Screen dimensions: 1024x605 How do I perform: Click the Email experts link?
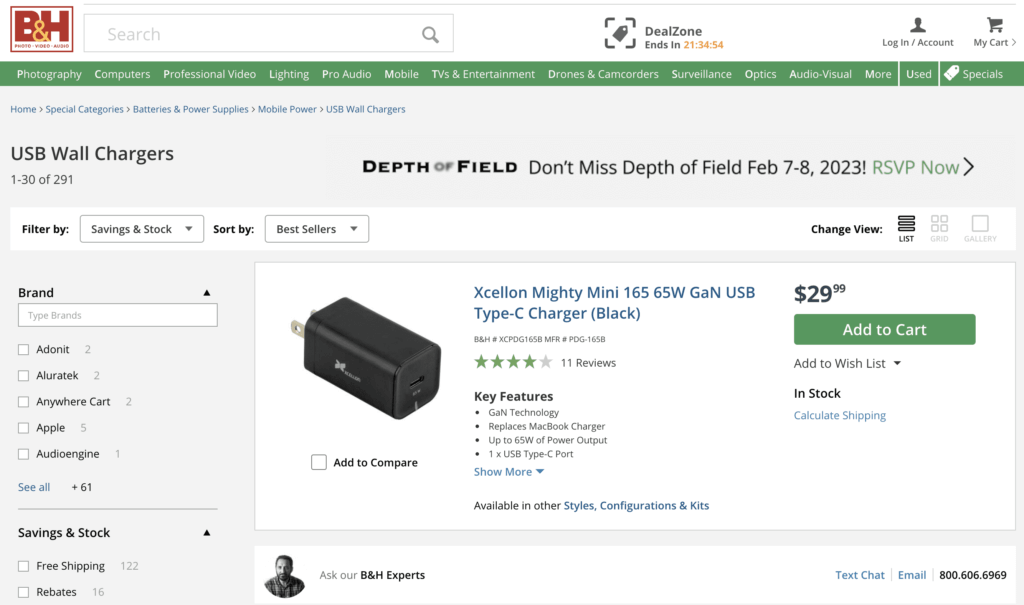coord(912,575)
